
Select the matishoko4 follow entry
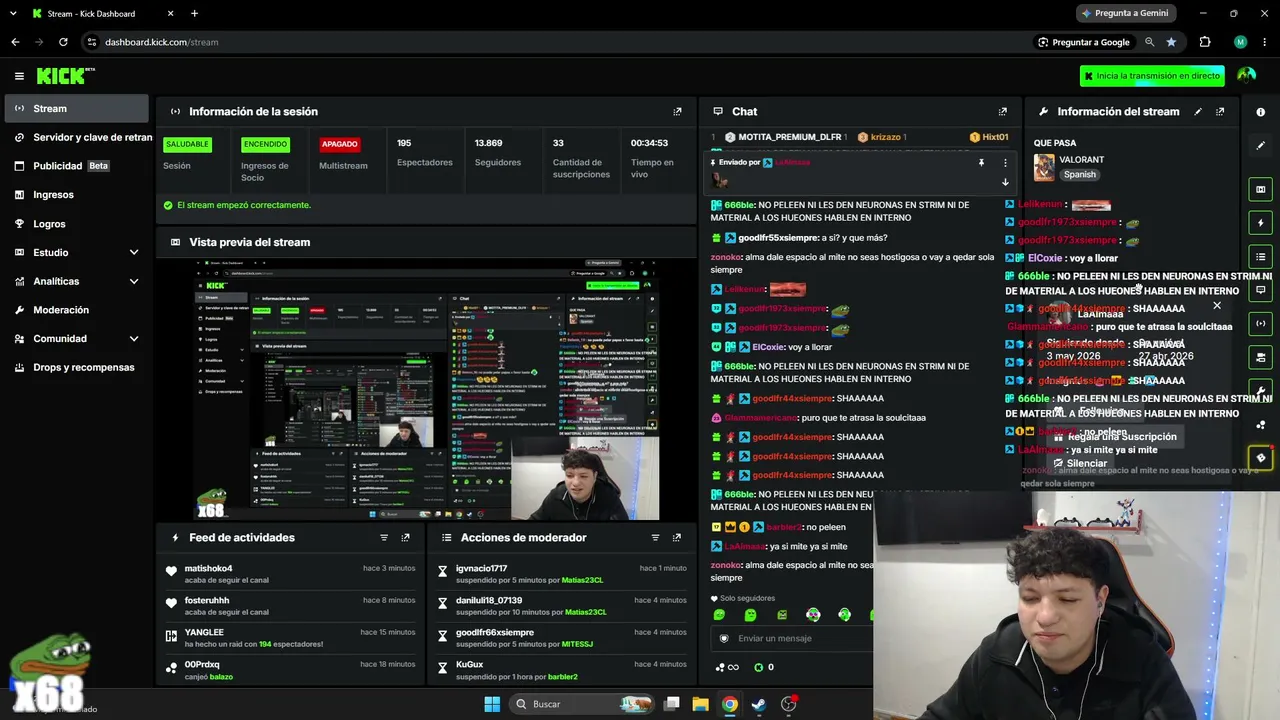(291, 574)
